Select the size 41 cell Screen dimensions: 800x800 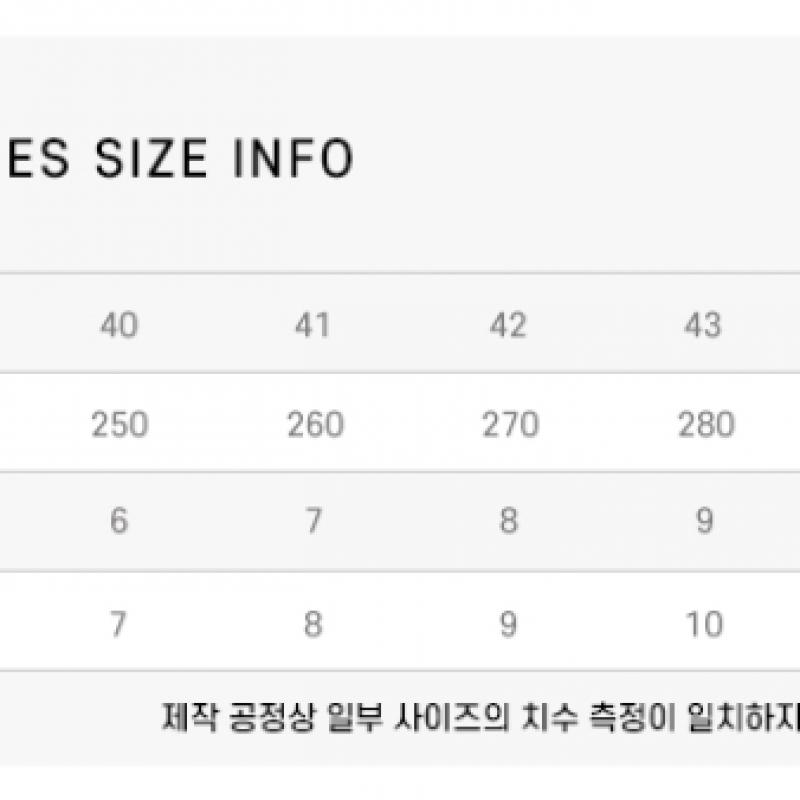[313, 325]
